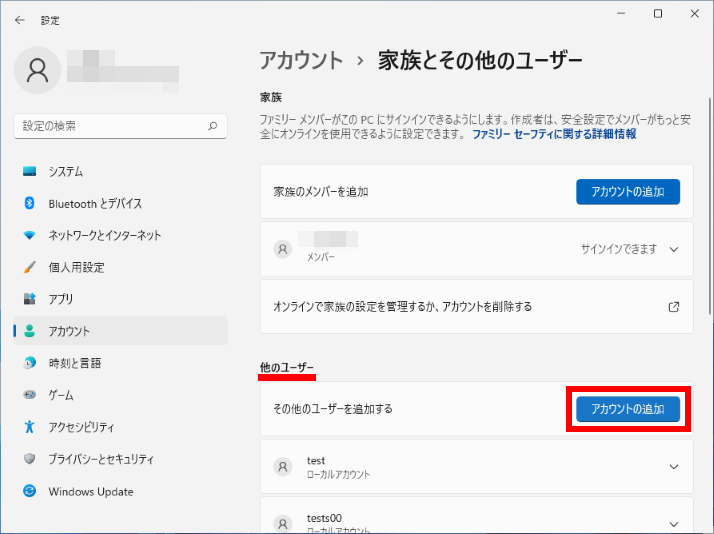Open Bluetooth とデバイス settings

click(121, 203)
